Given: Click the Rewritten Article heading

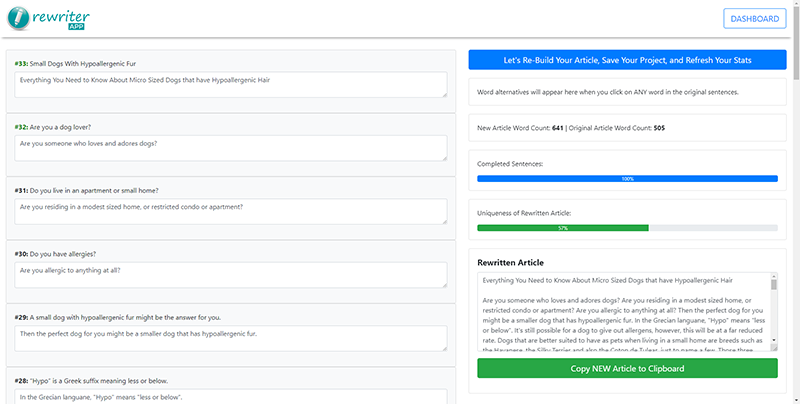Looking at the screenshot, I should [510, 263].
